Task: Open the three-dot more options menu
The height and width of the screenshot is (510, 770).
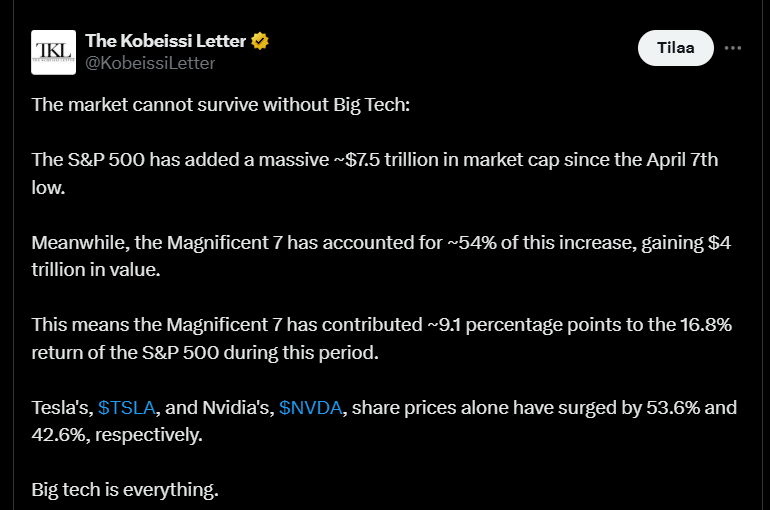Action: [733, 48]
